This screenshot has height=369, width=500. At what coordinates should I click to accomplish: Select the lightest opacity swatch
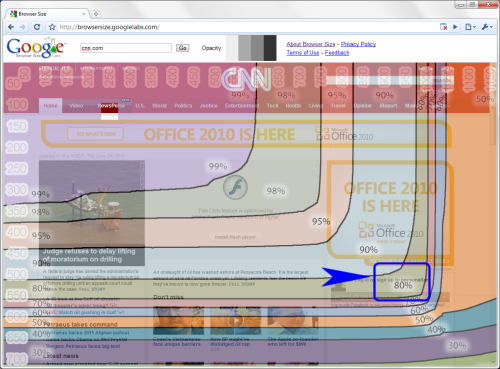click(232, 48)
